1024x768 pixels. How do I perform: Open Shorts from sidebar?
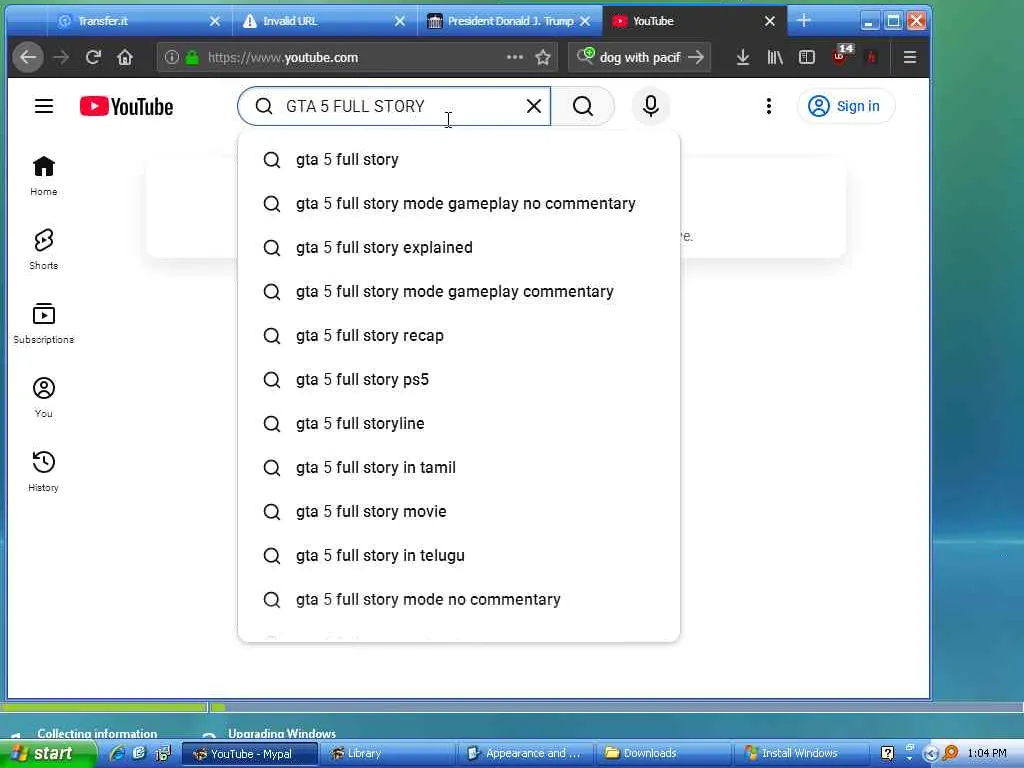coord(44,249)
